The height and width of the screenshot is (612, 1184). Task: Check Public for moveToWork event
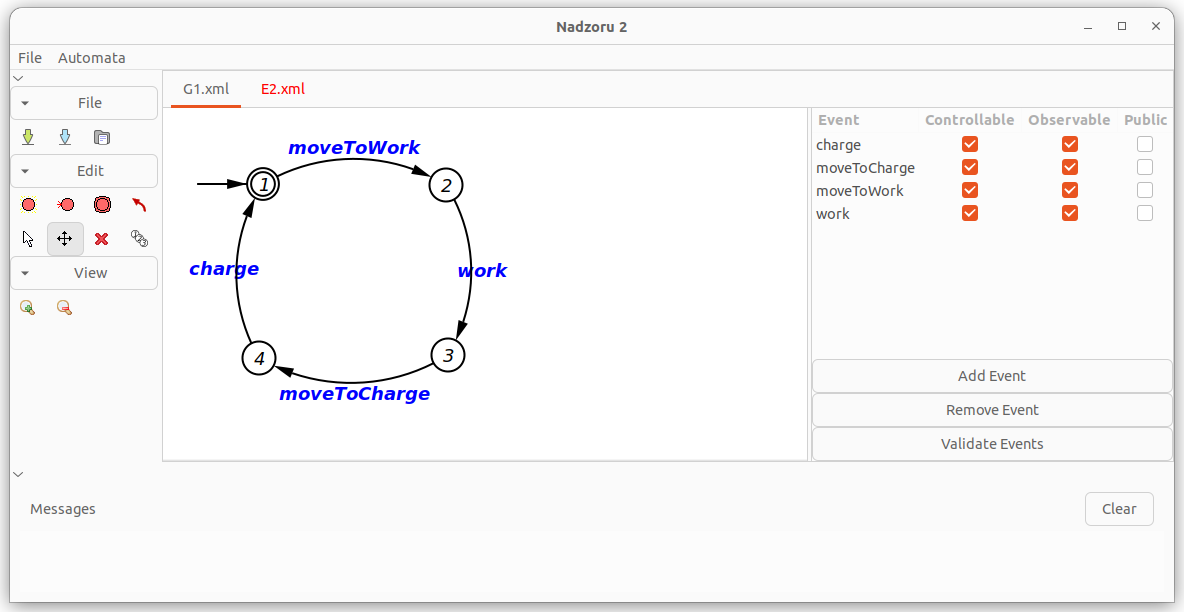[x=1145, y=190]
